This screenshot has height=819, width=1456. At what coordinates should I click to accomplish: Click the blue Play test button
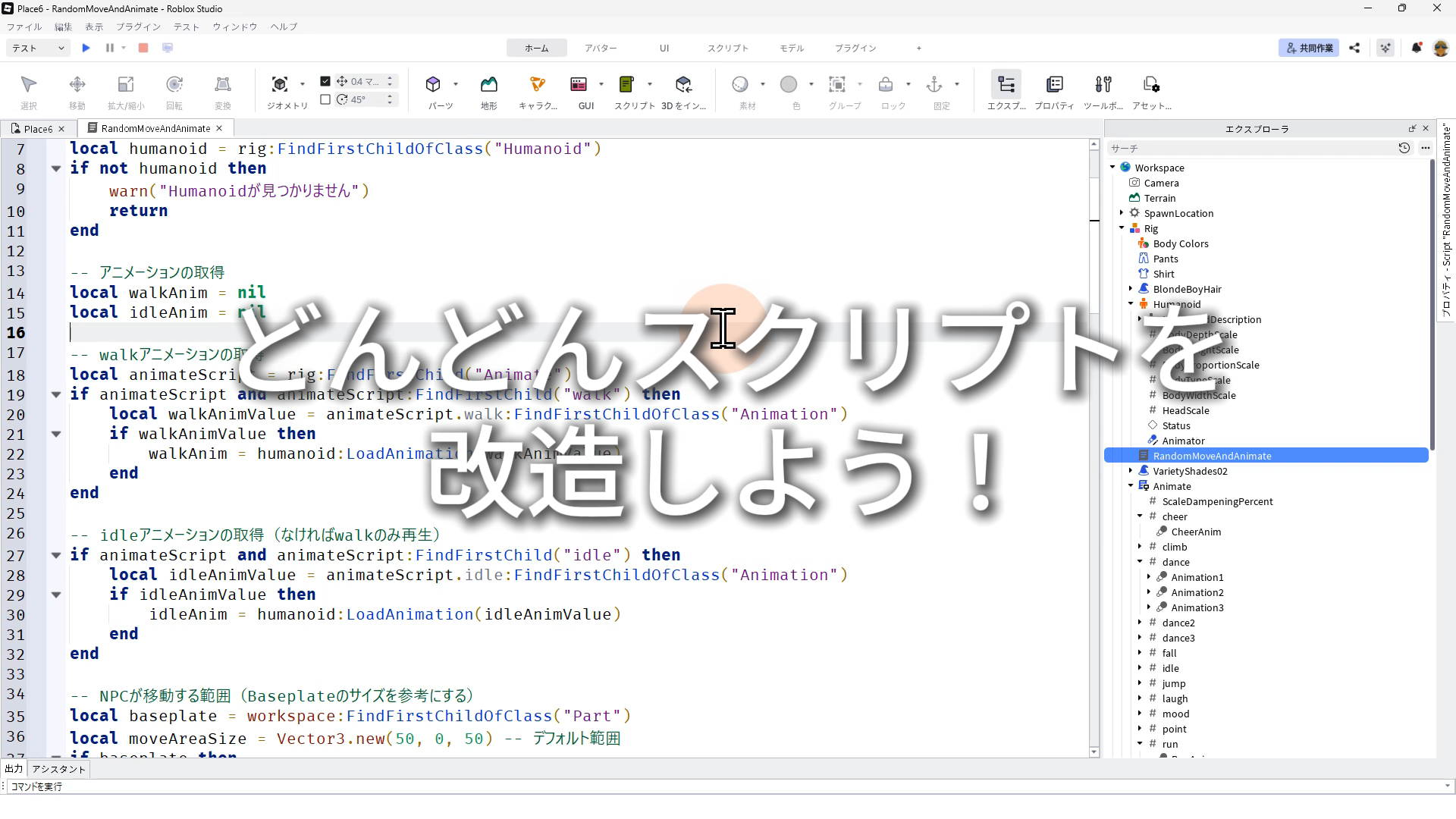pyautogui.click(x=86, y=48)
